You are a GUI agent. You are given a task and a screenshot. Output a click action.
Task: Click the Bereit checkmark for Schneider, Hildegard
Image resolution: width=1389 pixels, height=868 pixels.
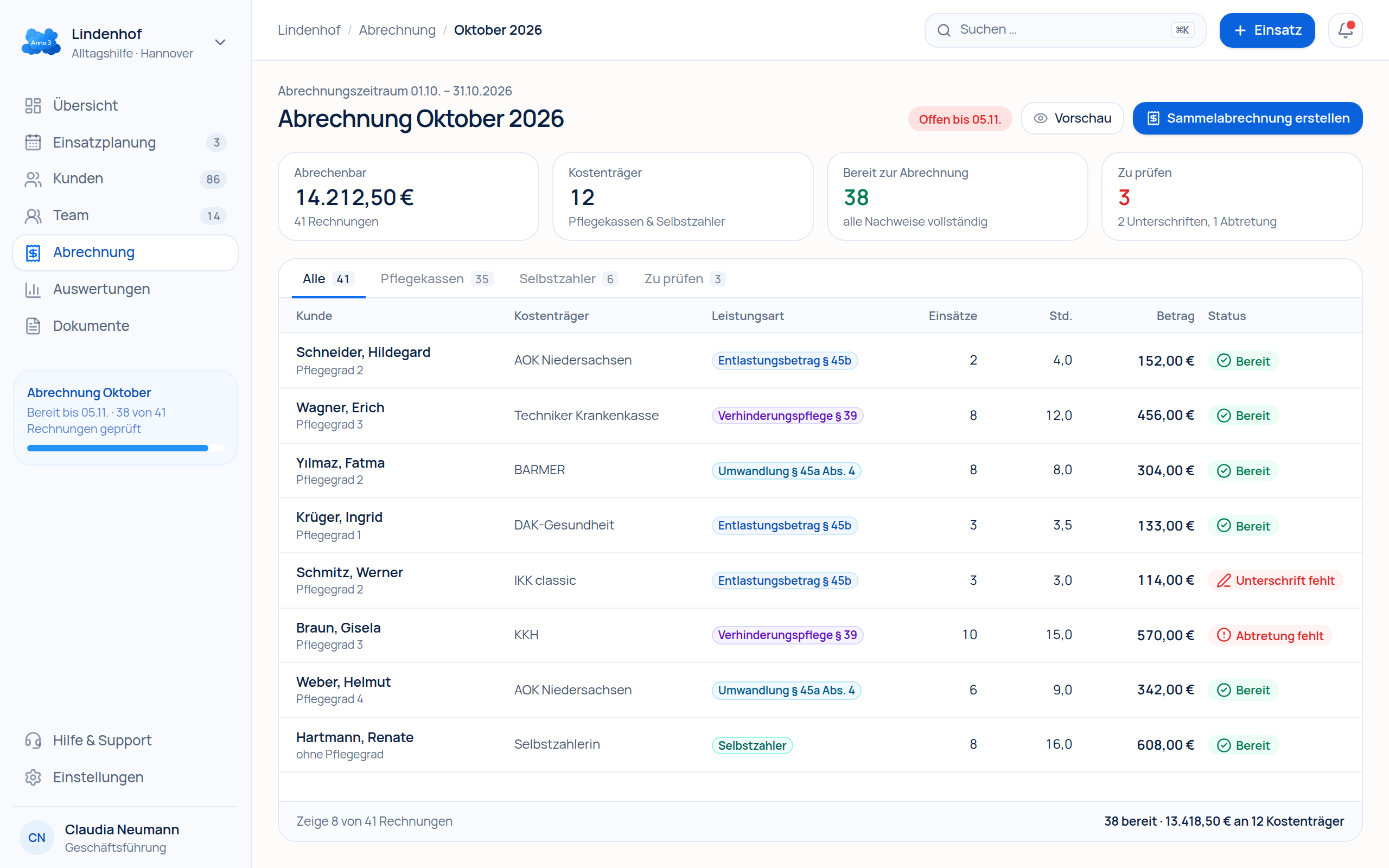[x=1224, y=361]
